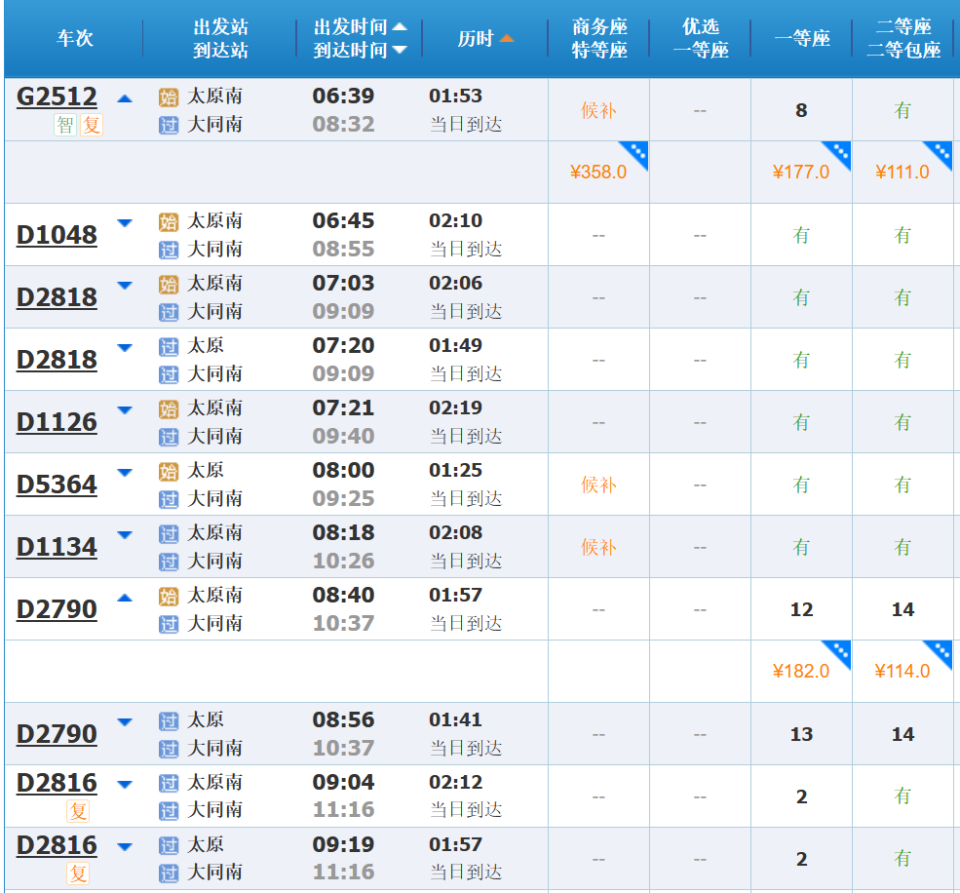The height and width of the screenshot is (893, 960).
Task: Select ¥182.0 first class price for D2790
Action: [801, 672]
